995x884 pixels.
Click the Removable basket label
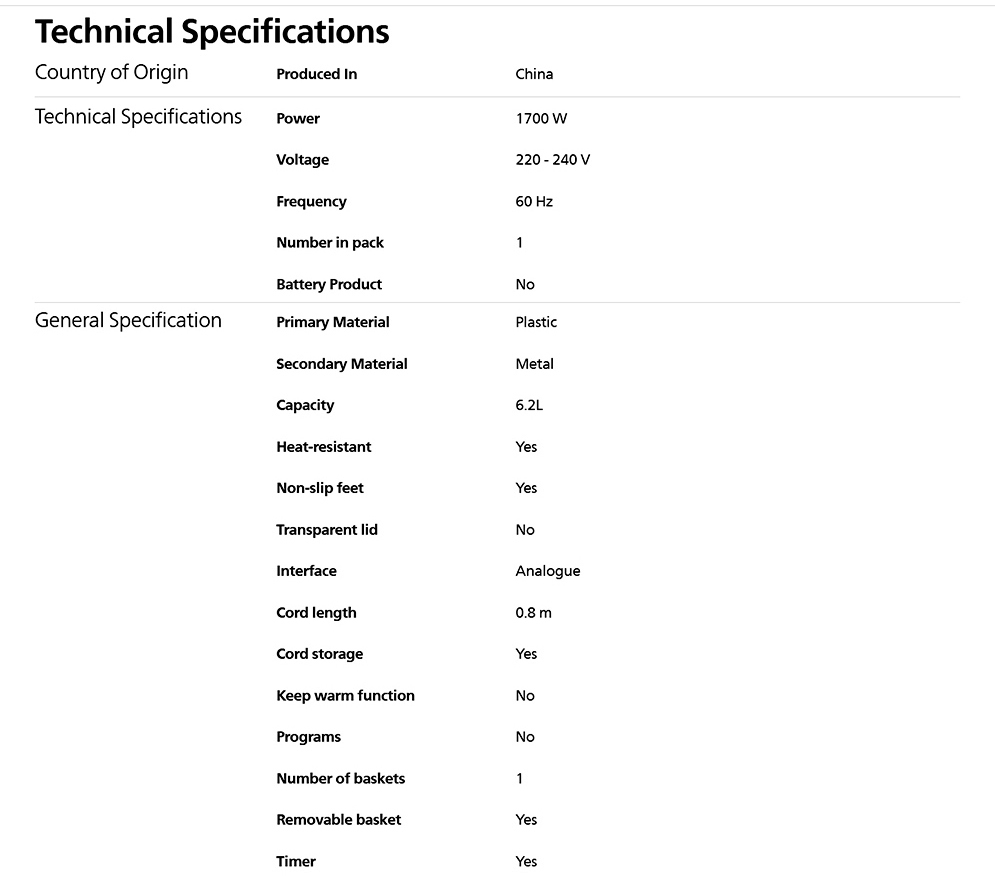coord(338,820)
